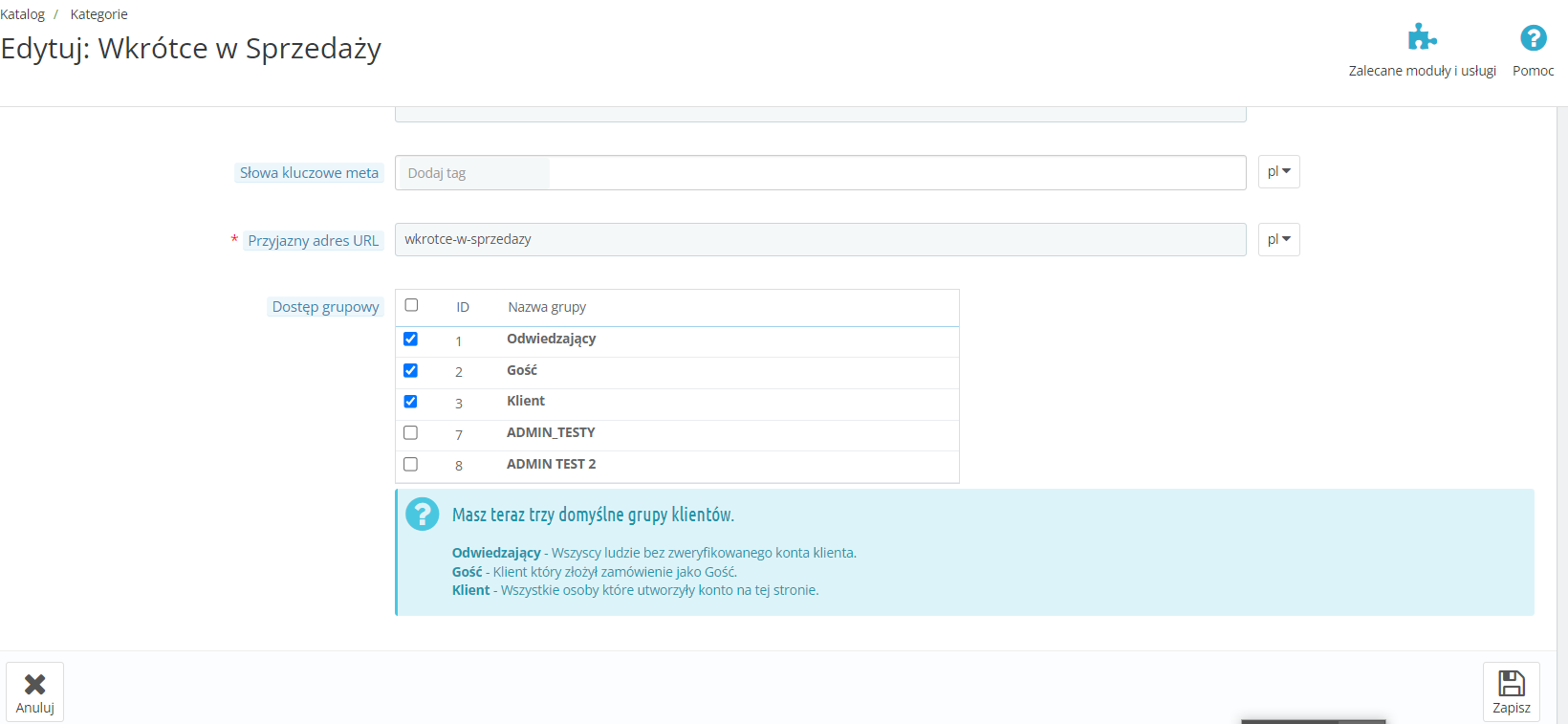Click the floppy disk Zapisz icon
The height and width of the screenshot is (724, 1568).
point(1512,683)
